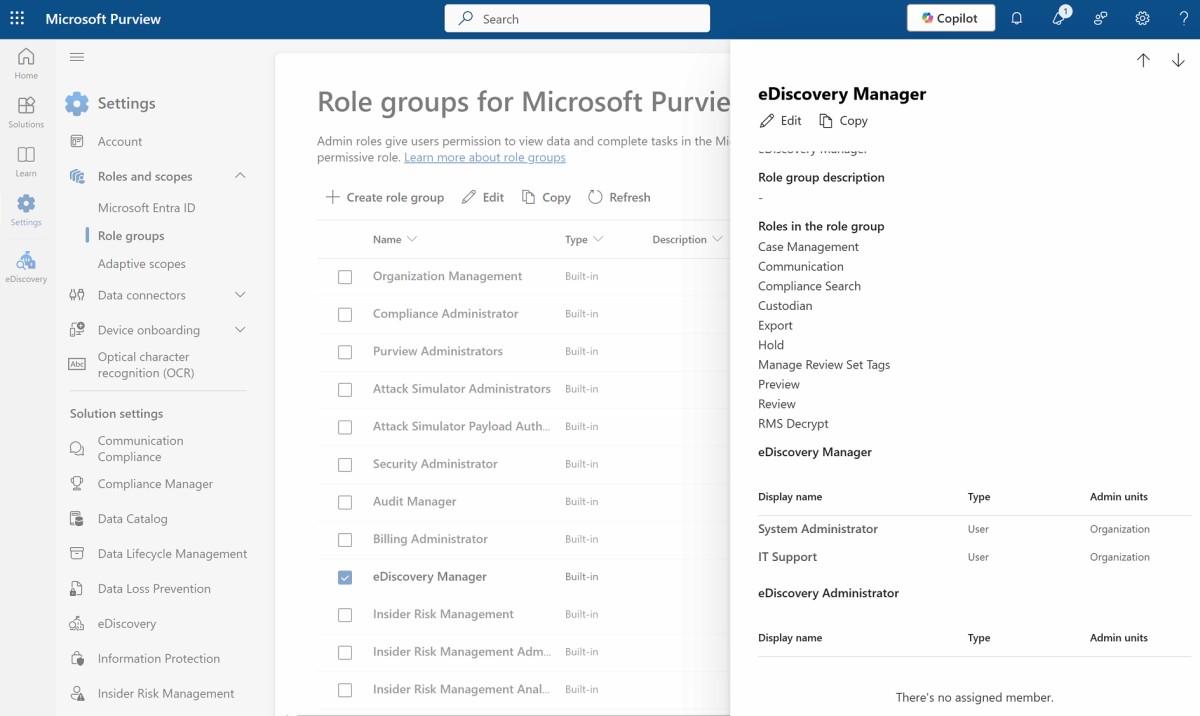Open the What's new bell with badge
The image size is (1200, 716).
point(1060,17)
